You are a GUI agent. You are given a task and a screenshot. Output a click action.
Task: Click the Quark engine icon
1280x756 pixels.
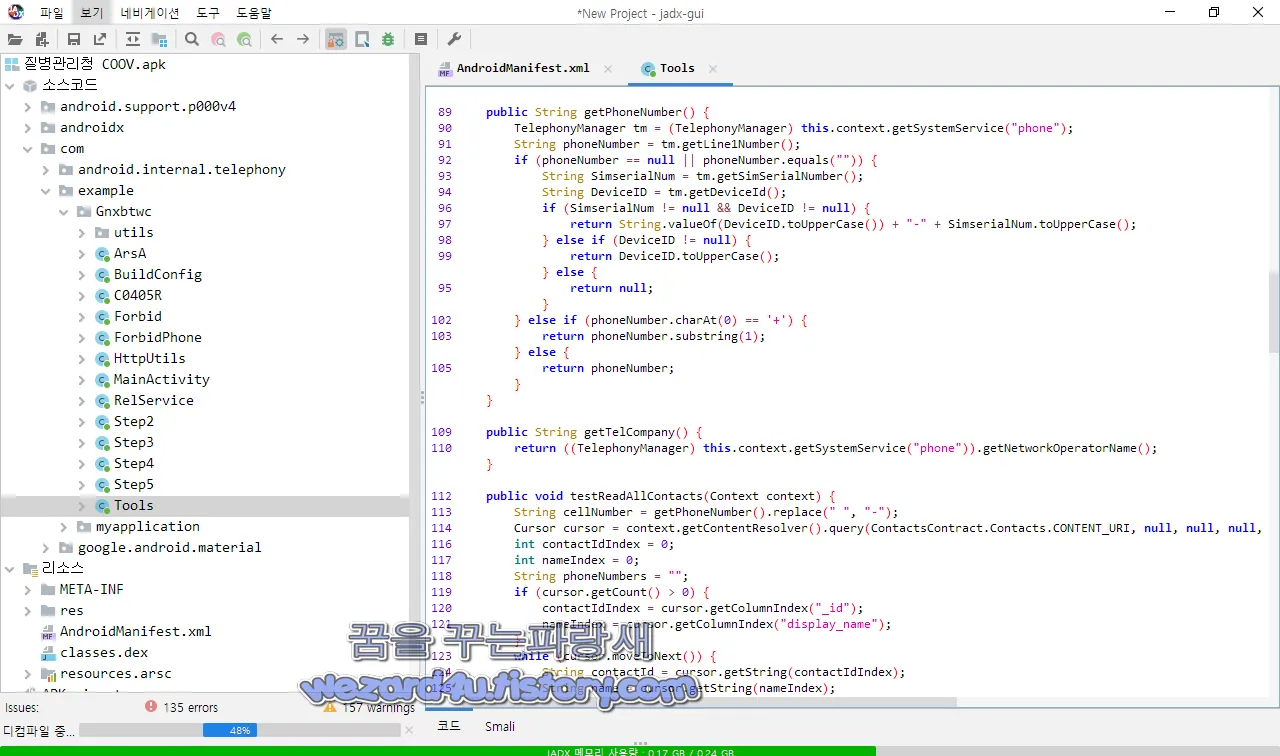(x=362, y=39)
